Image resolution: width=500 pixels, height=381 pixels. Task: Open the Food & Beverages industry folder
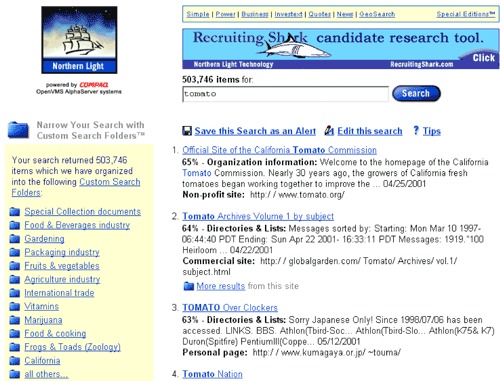click(77, 225)
